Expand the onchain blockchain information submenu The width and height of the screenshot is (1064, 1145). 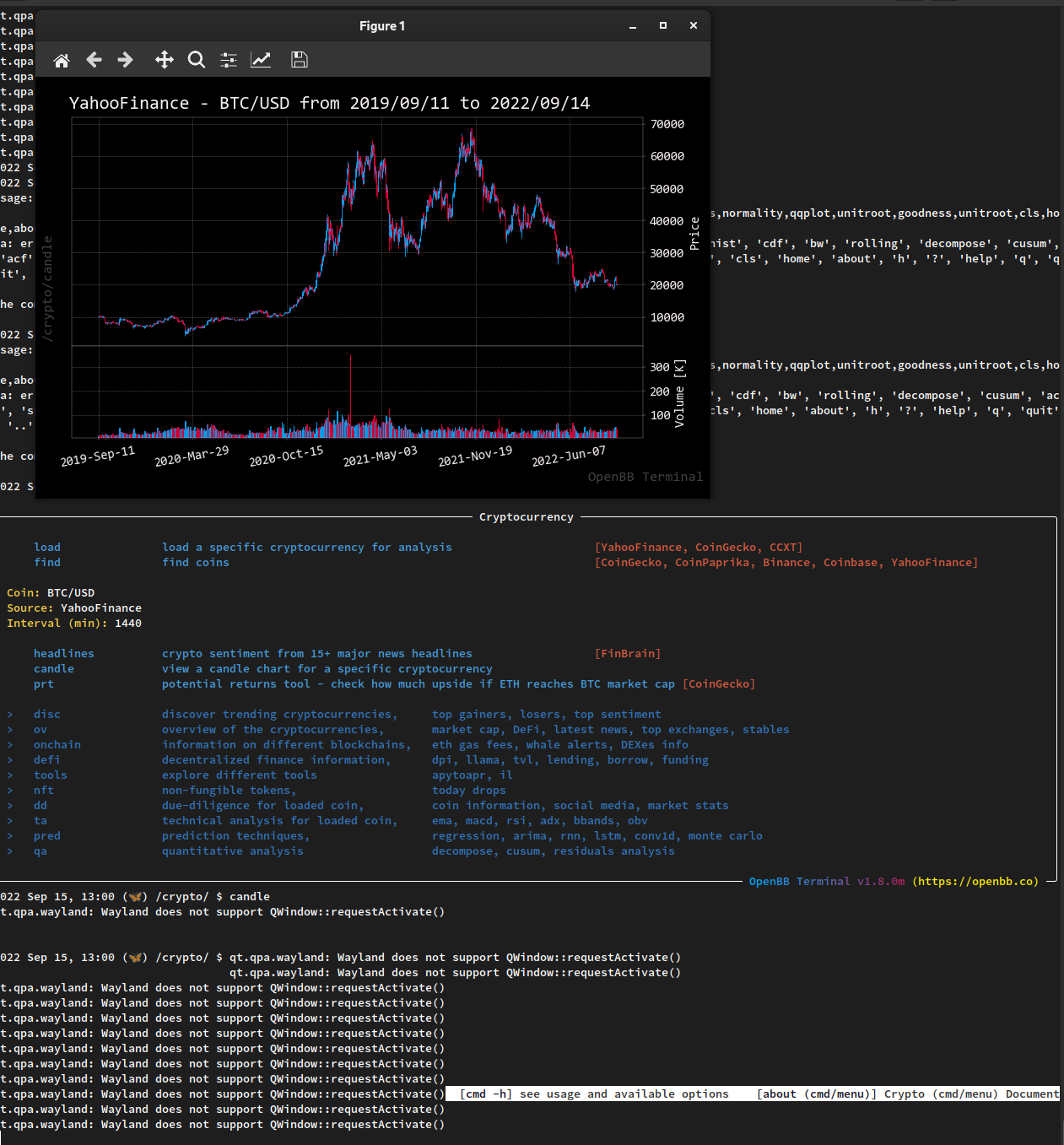tap(57, 744)
